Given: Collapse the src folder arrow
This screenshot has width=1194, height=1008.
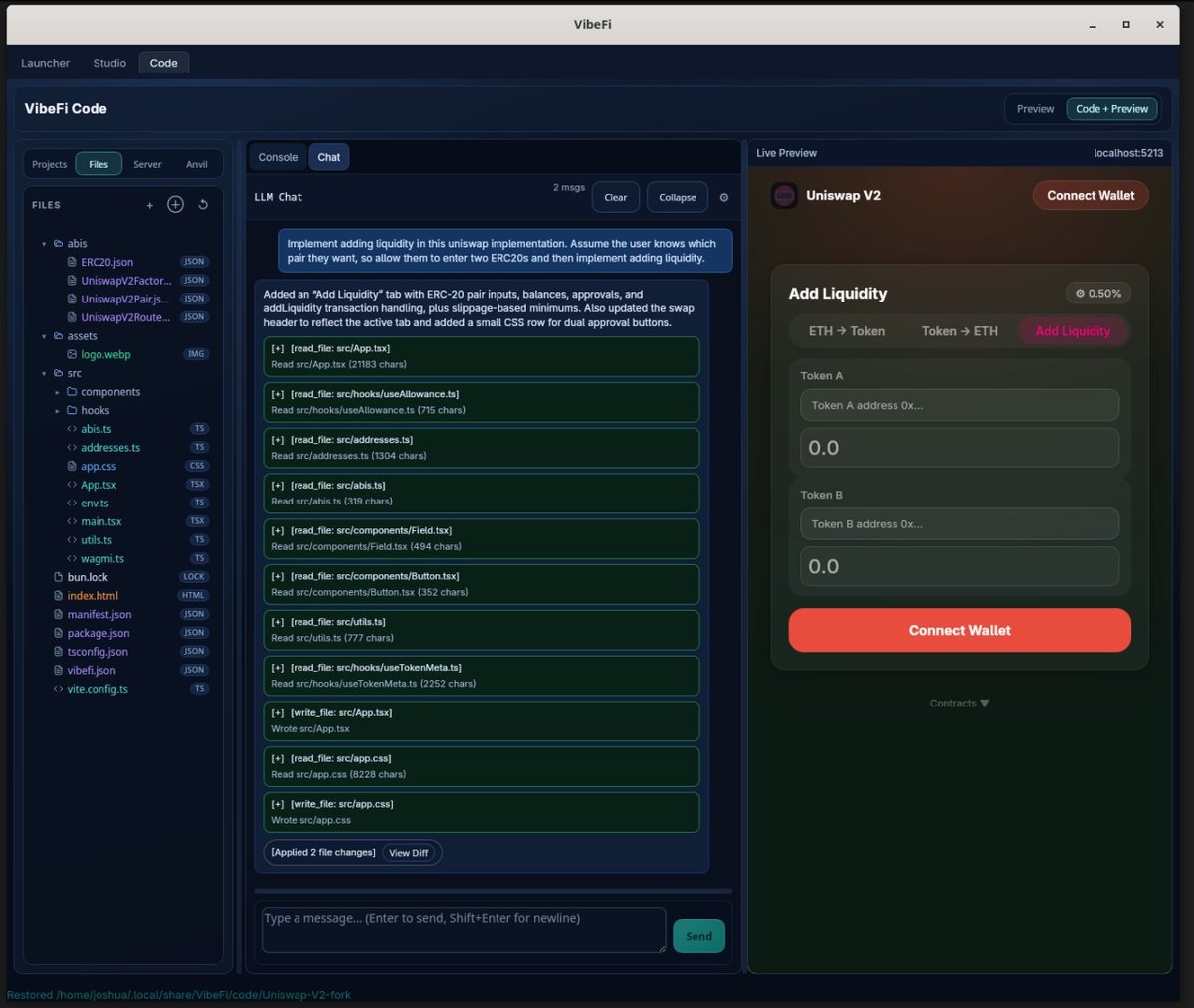Looking at the screenshot, I should 45,373.
